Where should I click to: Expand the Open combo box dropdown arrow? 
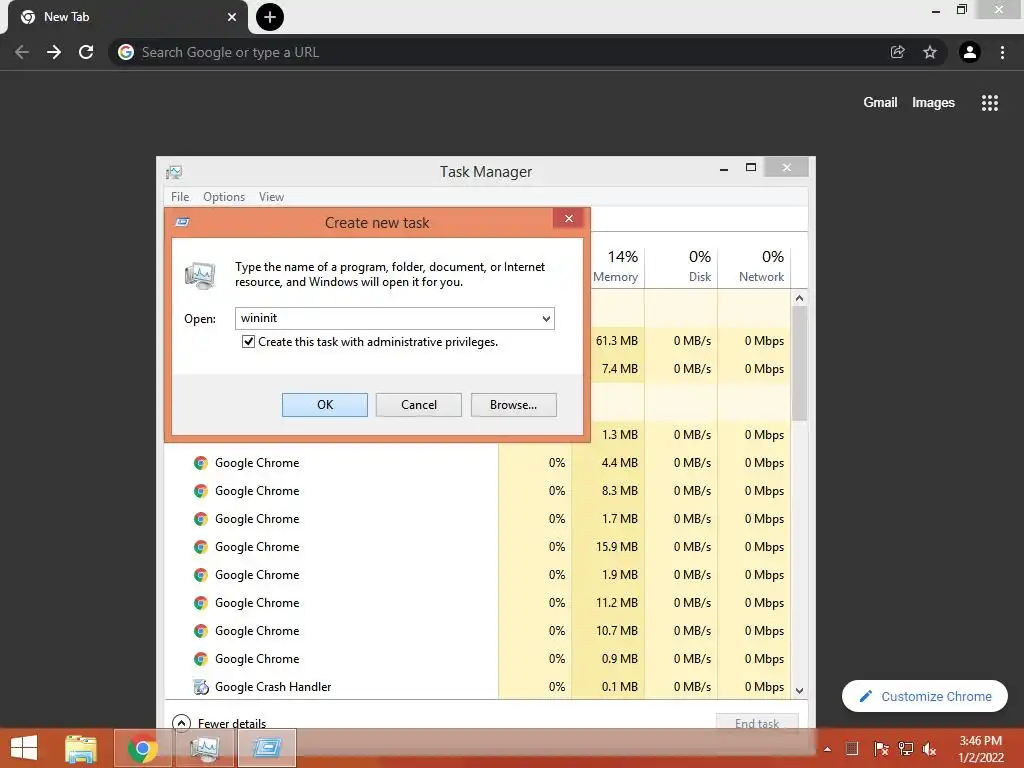click(x=546, y=319)
